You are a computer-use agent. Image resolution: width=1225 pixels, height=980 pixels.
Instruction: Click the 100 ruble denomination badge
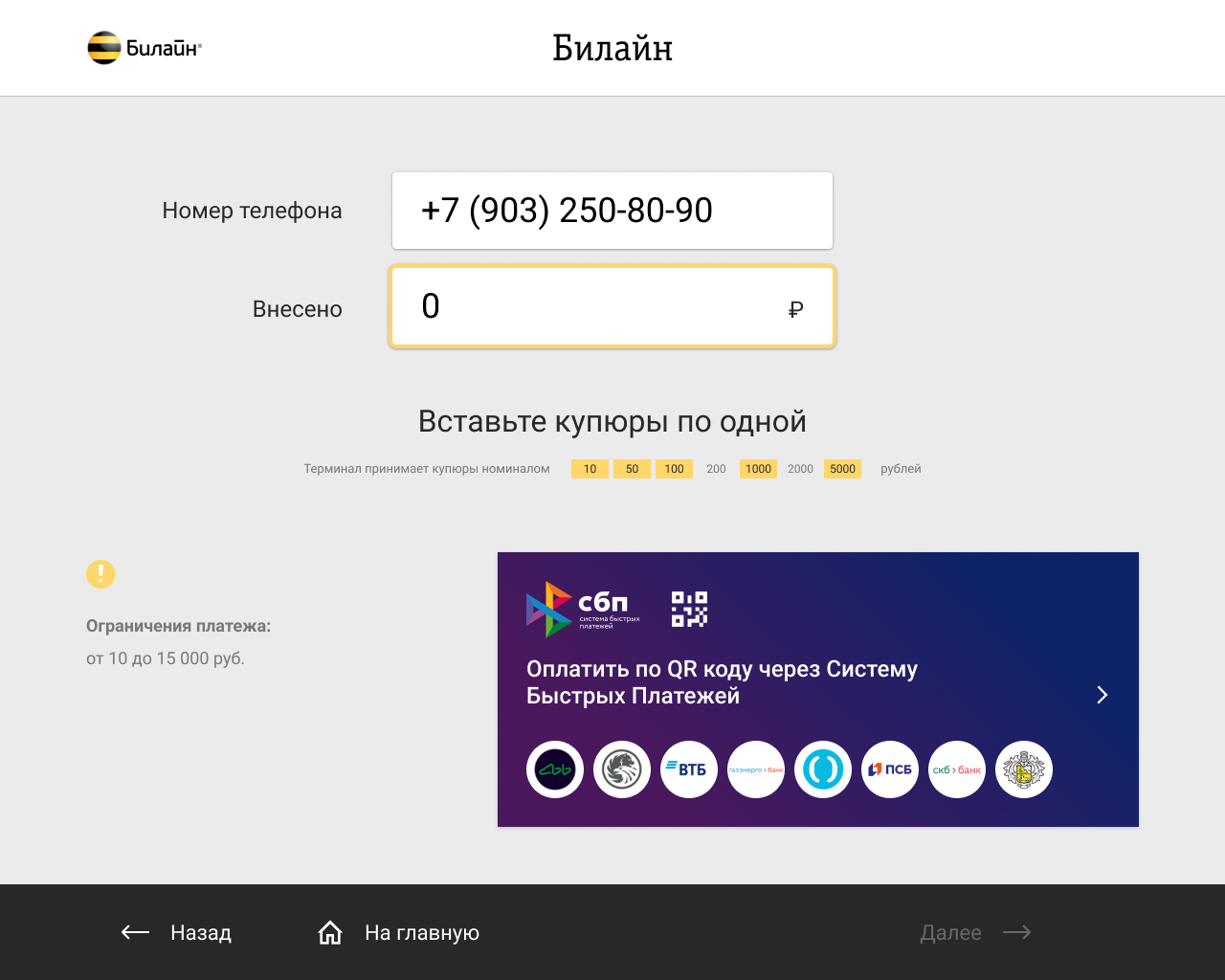pos(674,469)
